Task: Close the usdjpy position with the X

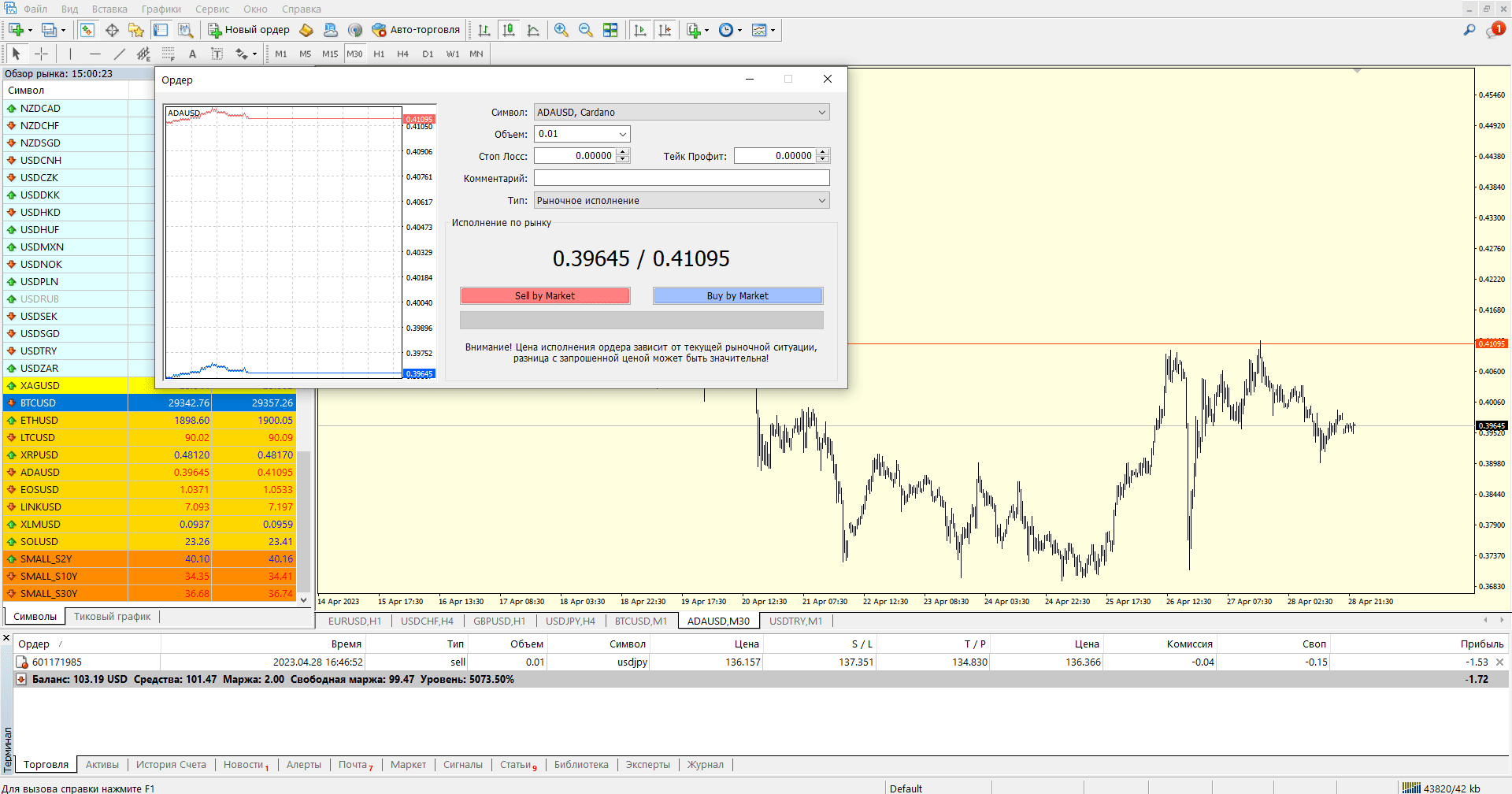Action: click(x=1499, y=662)
